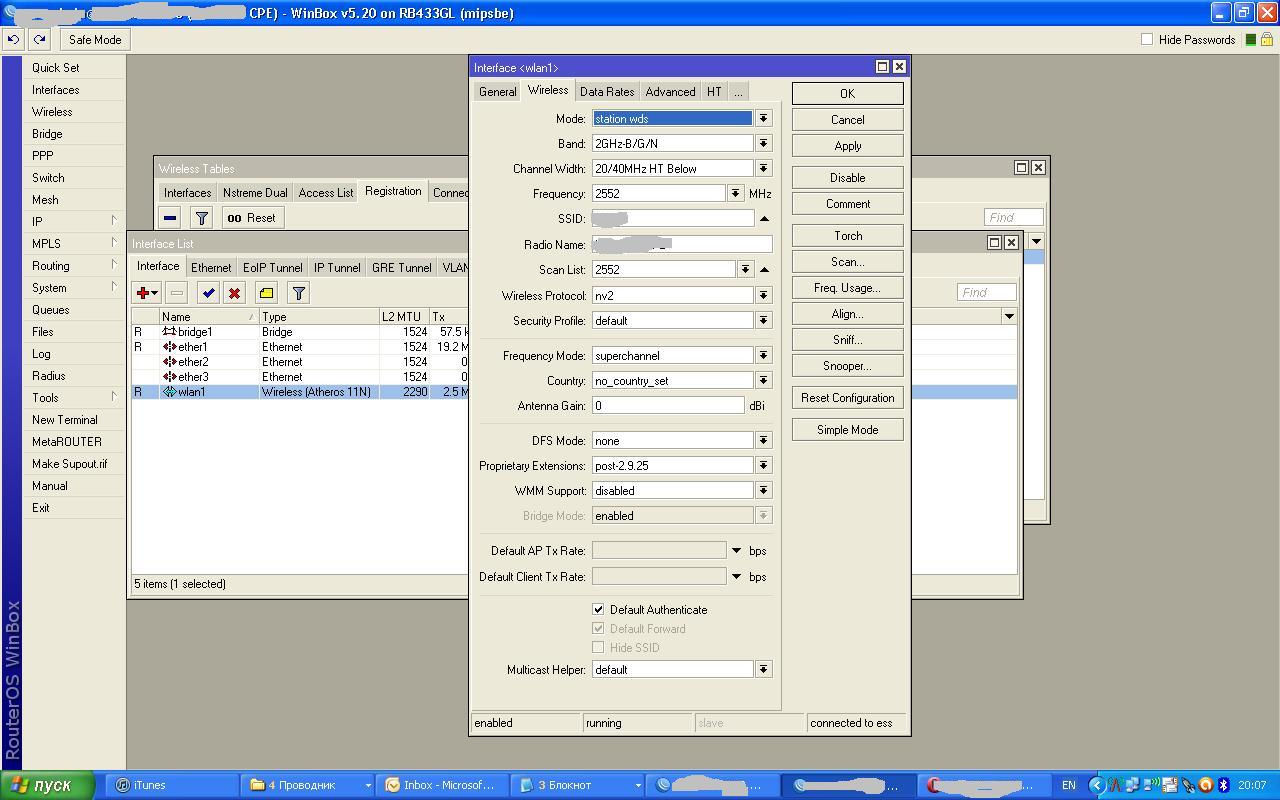Switch to the Data Rates tab
This screenshot has height=800, width=1280.
[606, 91]
